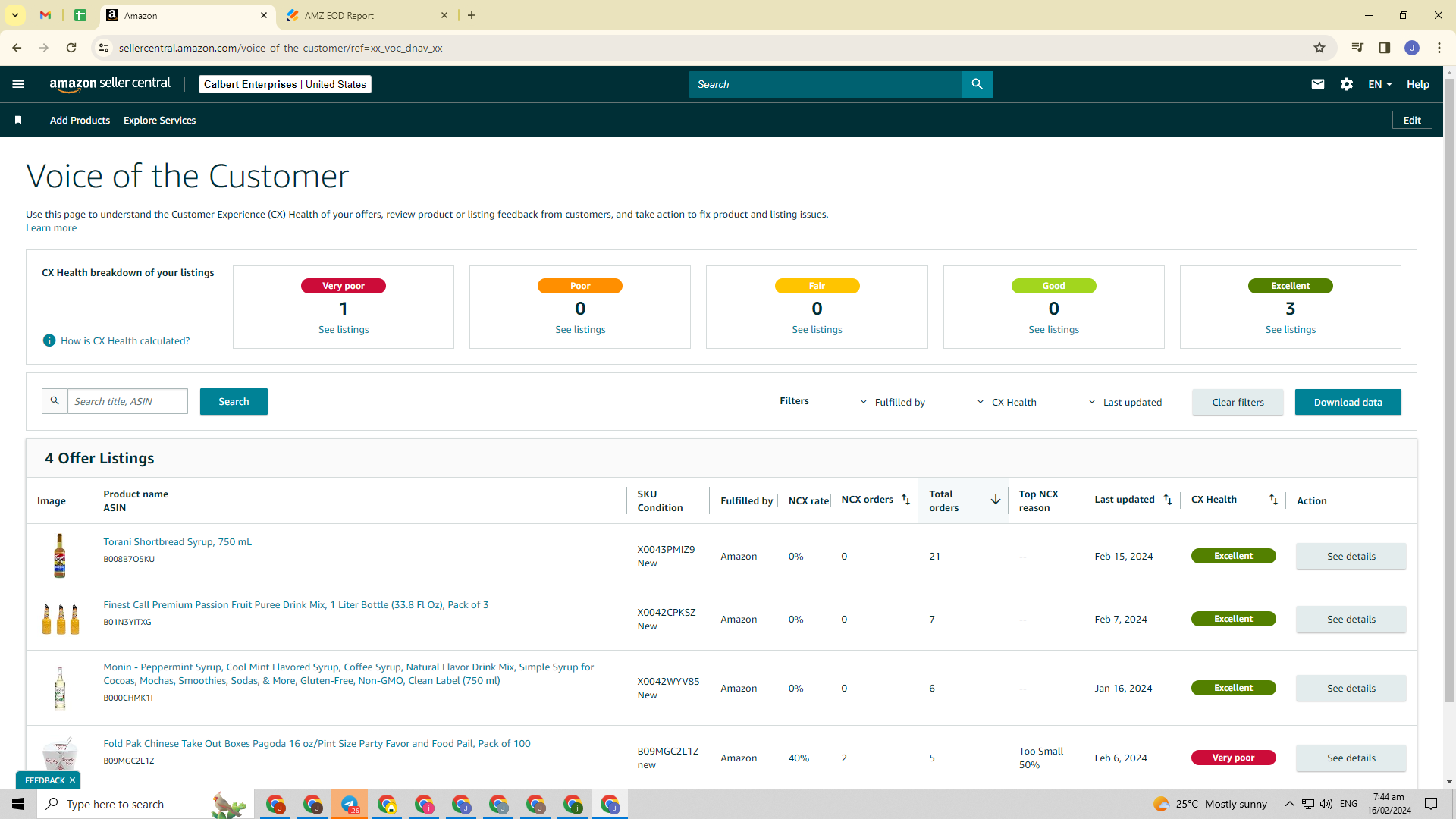Bookmark this page with the star icon
Viewport: 1456px width, 819px height.
coord(1319,48)
